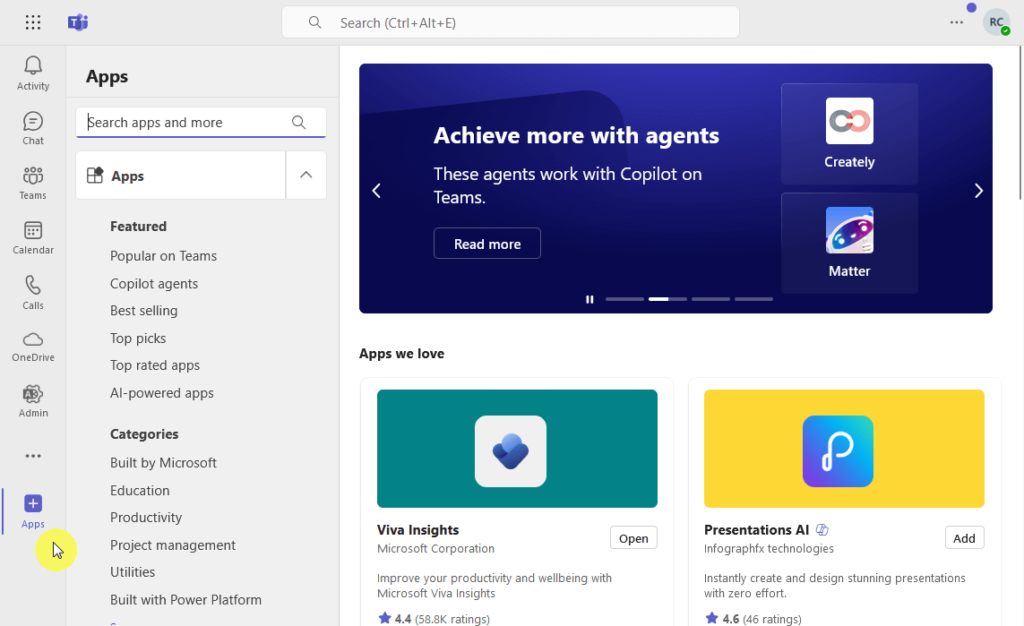
Task: Click the Presentations AI 4.6 rating
Action: pyautogui.click(x=753, y=618)
